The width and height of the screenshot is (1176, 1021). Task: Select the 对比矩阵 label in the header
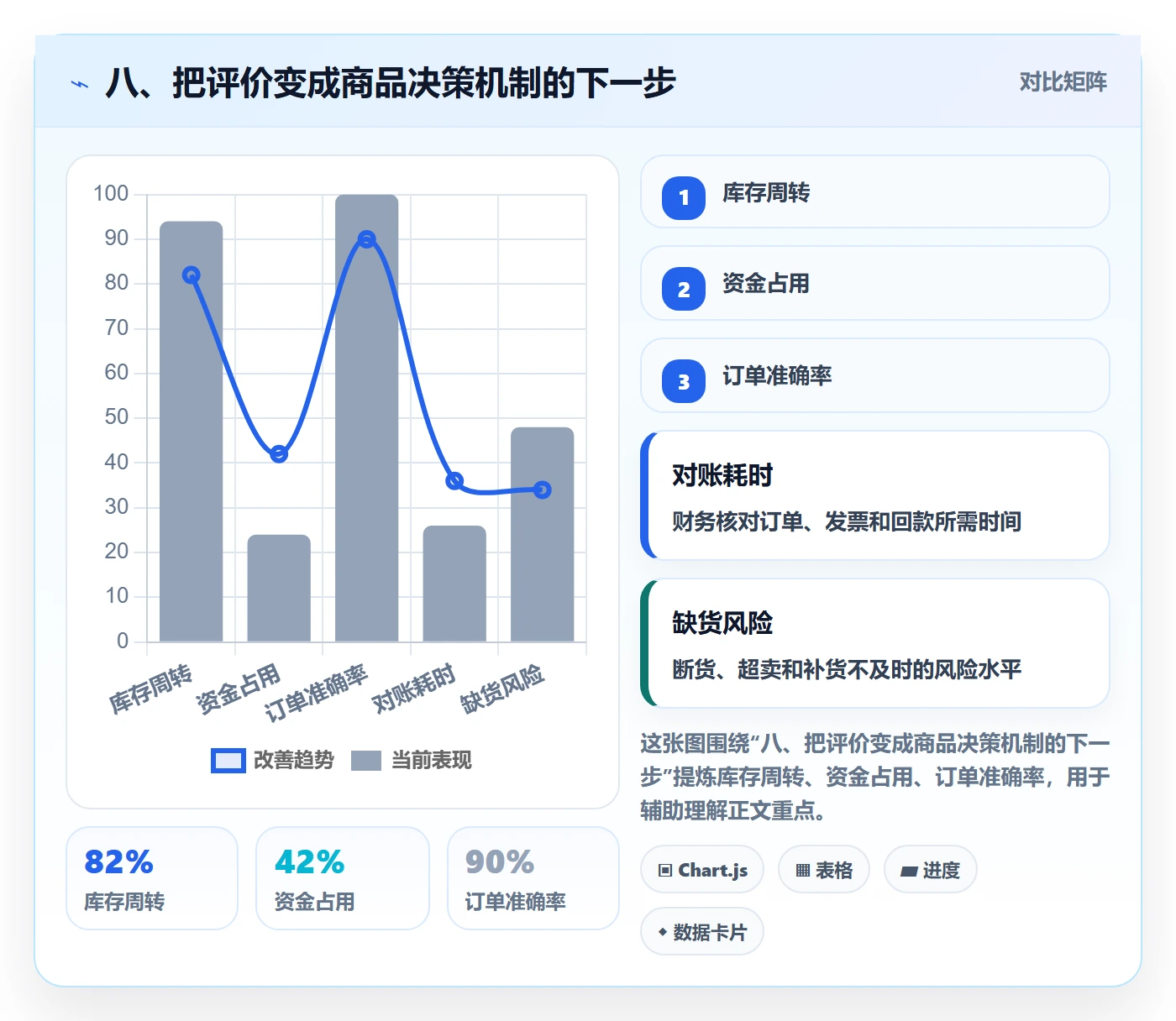pyautogui.click(x=1063, y=82)
